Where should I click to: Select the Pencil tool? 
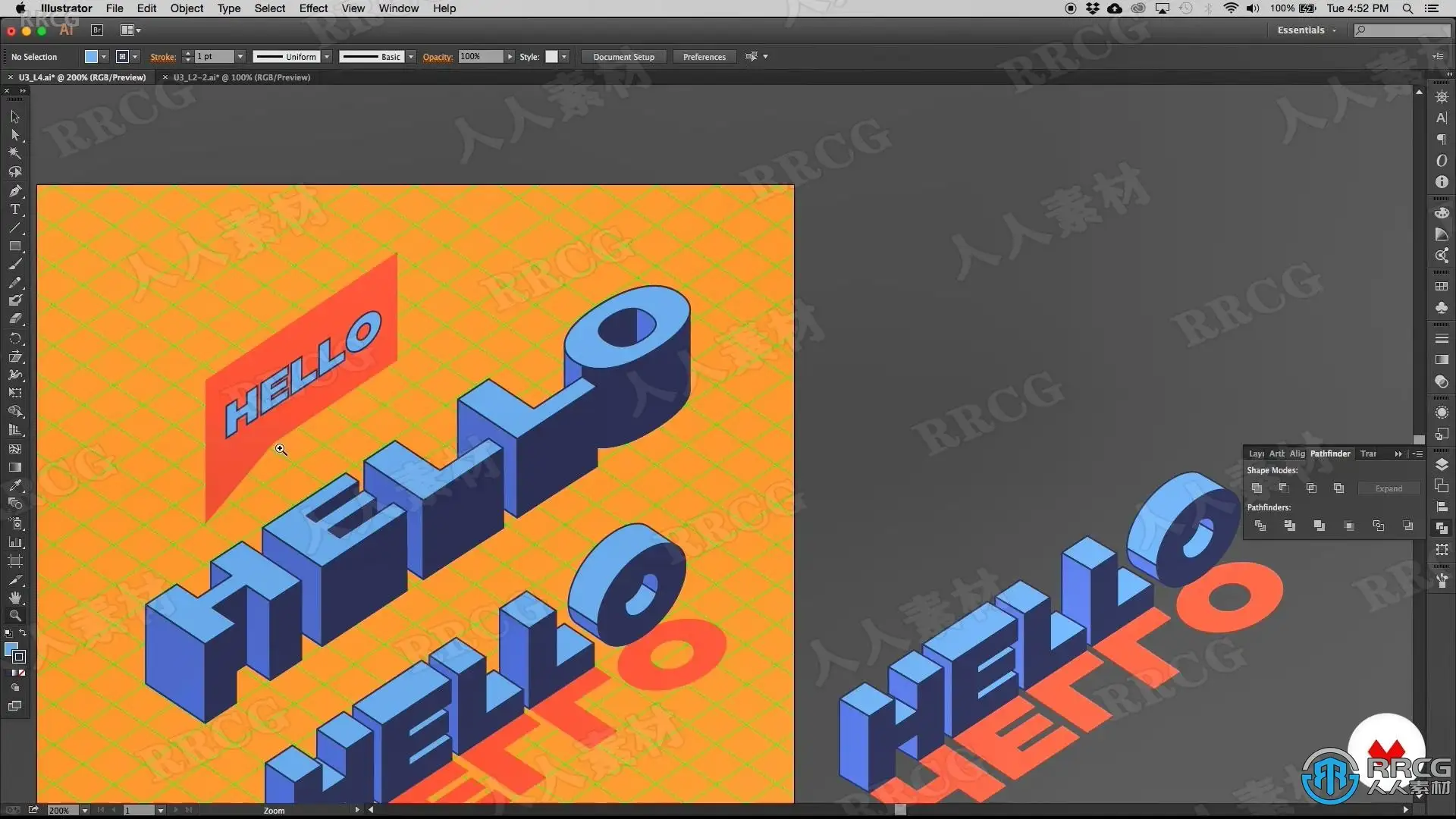(15, 283)
